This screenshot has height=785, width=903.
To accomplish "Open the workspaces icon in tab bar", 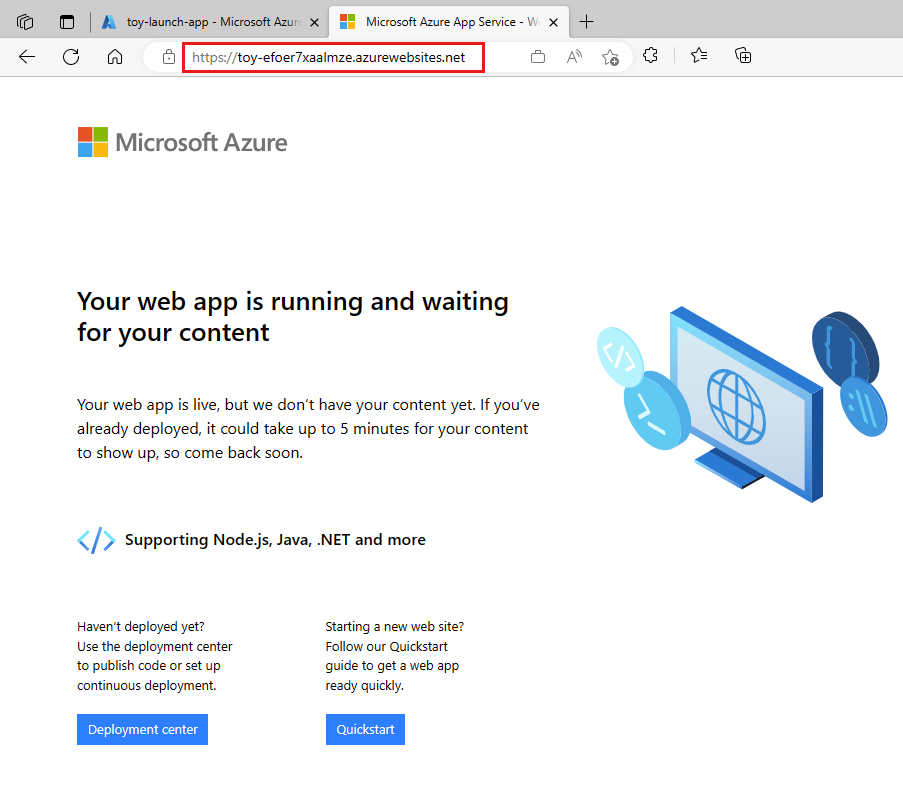I will coord(25,22).
